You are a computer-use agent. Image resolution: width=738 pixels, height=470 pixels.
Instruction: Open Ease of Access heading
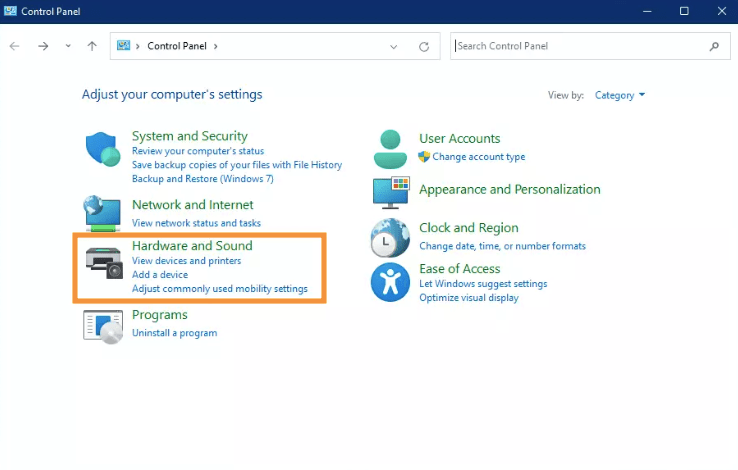point(460,269)
